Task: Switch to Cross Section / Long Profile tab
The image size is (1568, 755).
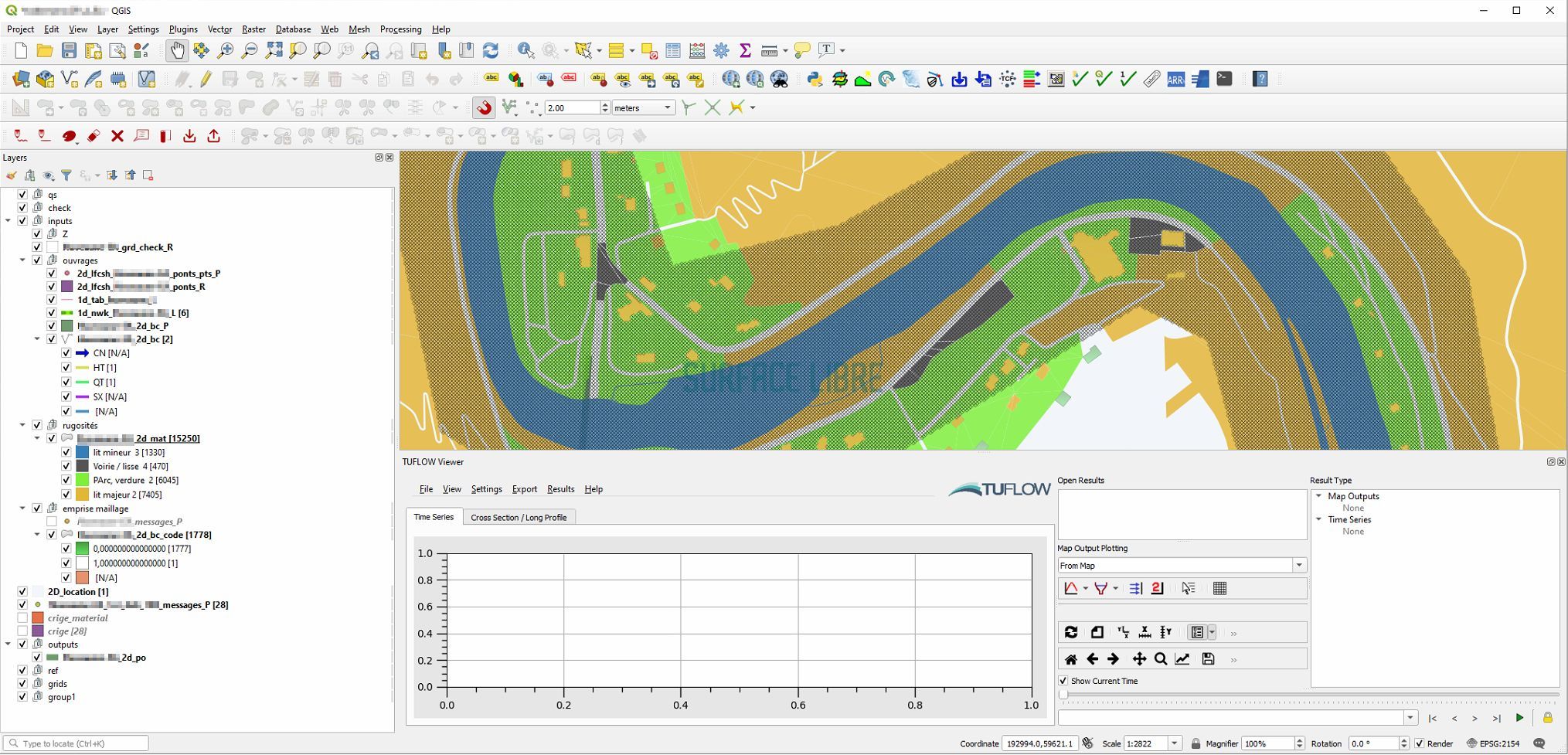Action: 519,517
